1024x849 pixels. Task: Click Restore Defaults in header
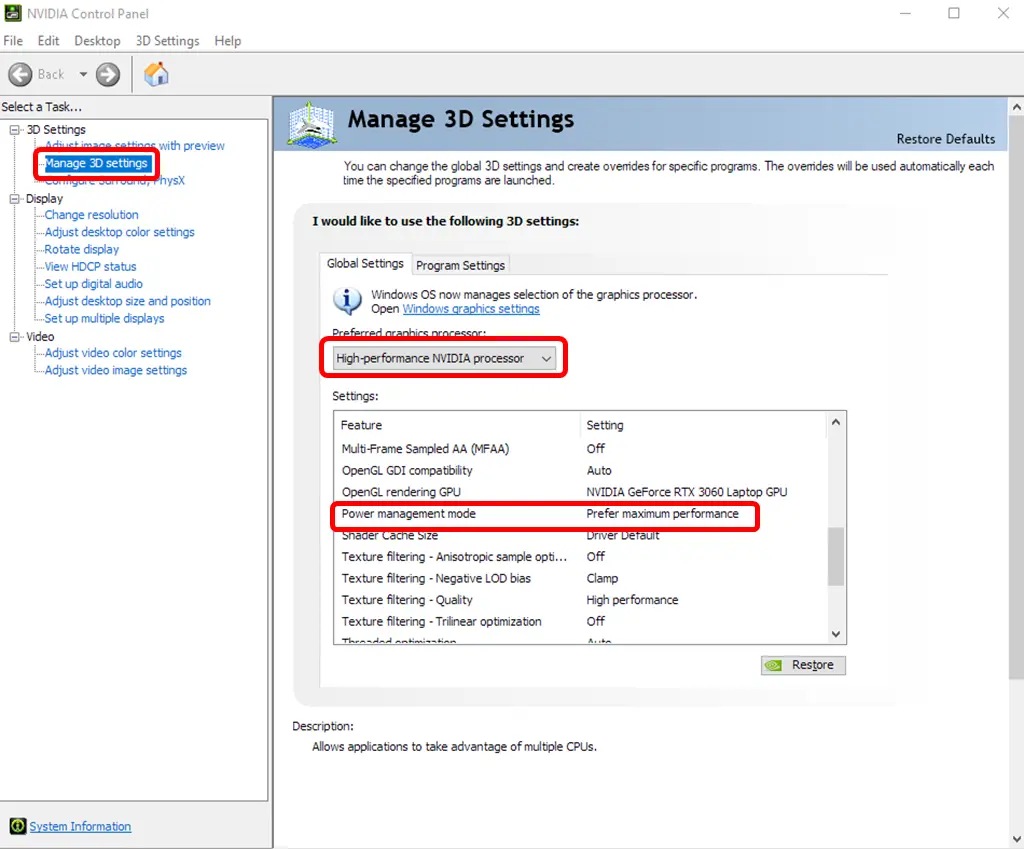click(x=946, y=139)
